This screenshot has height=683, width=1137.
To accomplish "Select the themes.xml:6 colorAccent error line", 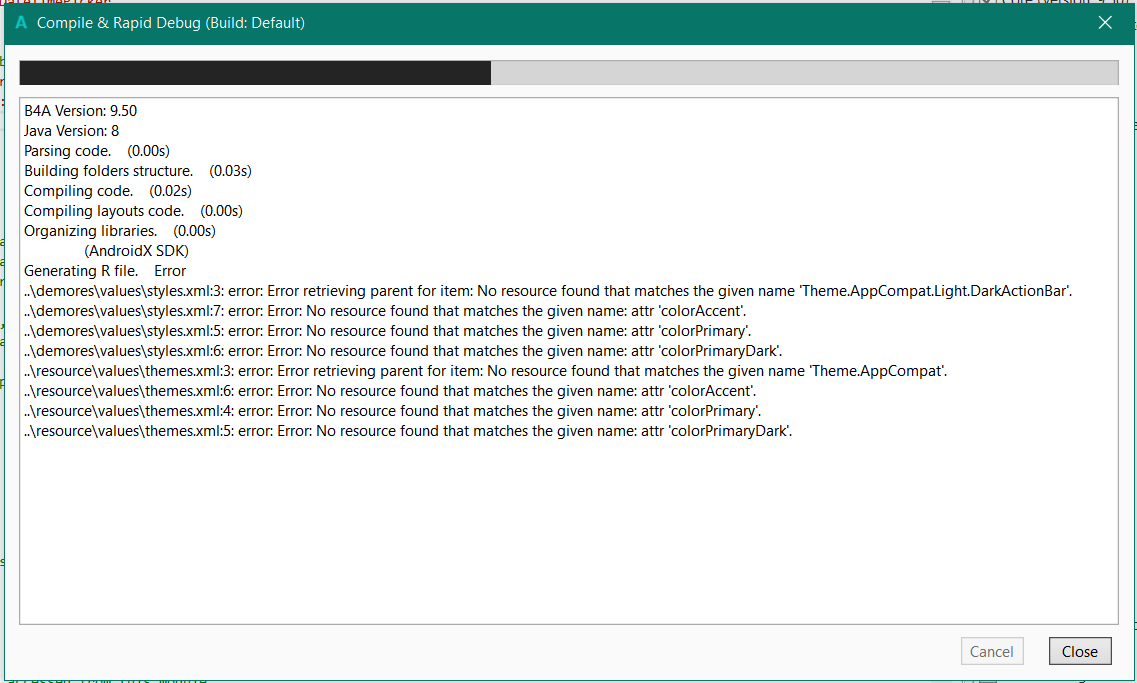I will coord(390,391).
